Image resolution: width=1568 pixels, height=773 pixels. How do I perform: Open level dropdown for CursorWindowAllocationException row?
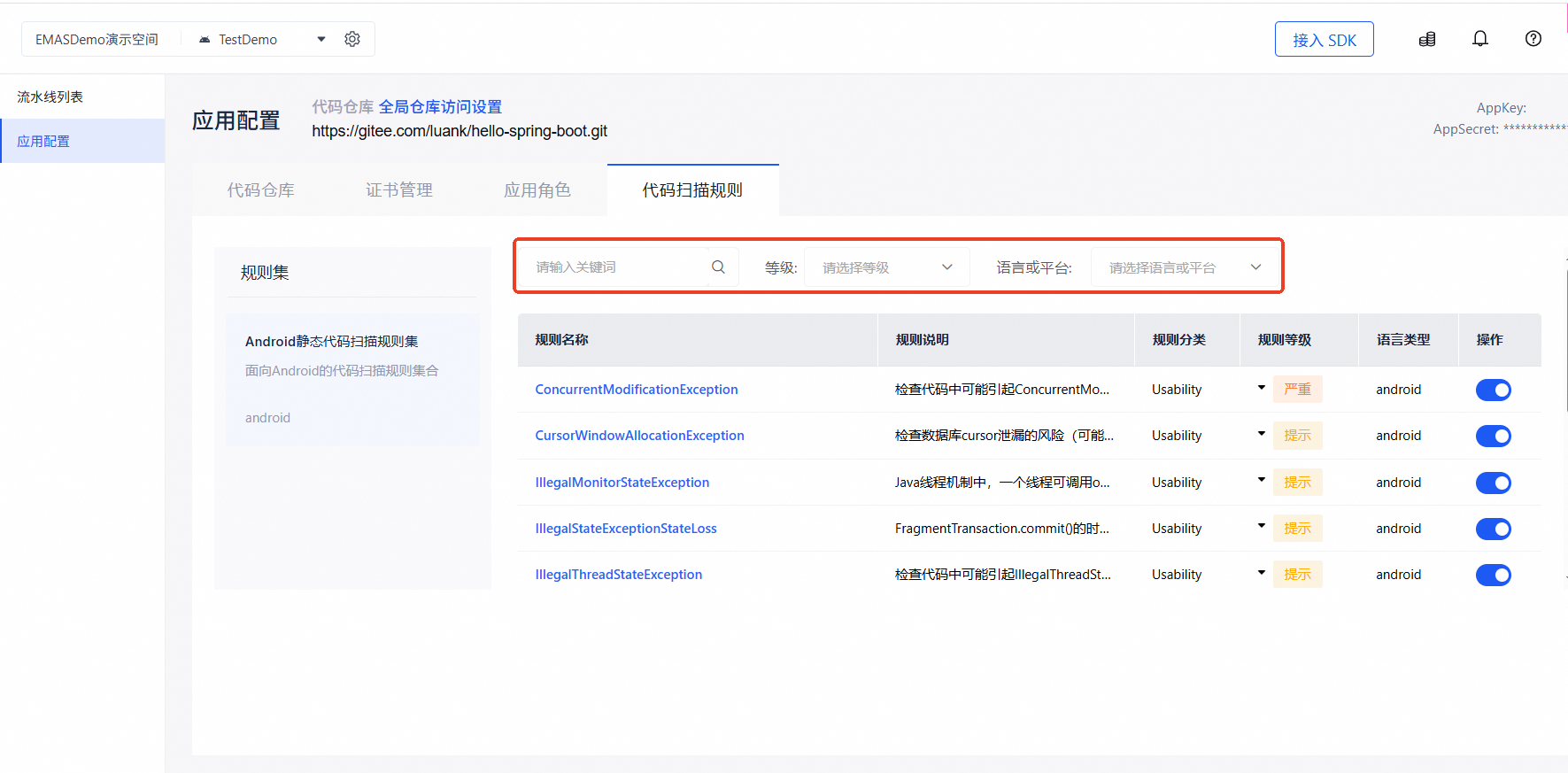pos(1262,434)
